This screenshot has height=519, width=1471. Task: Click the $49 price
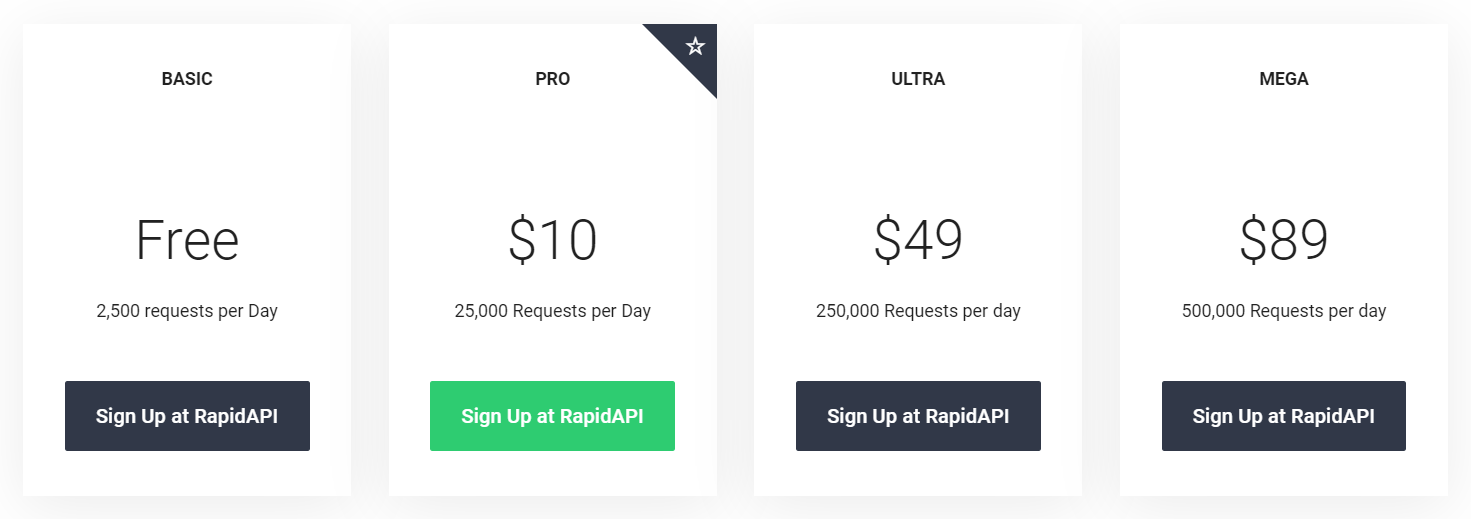click(918, 241)
